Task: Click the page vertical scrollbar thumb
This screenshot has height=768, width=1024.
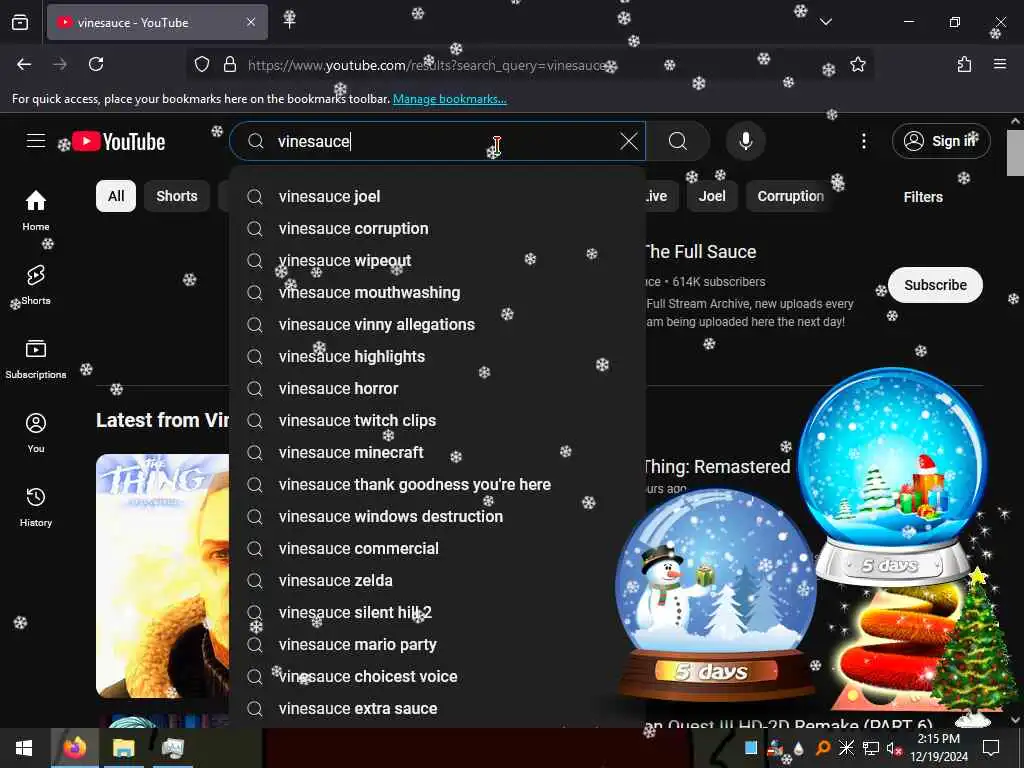Action: pos(1014,153)
